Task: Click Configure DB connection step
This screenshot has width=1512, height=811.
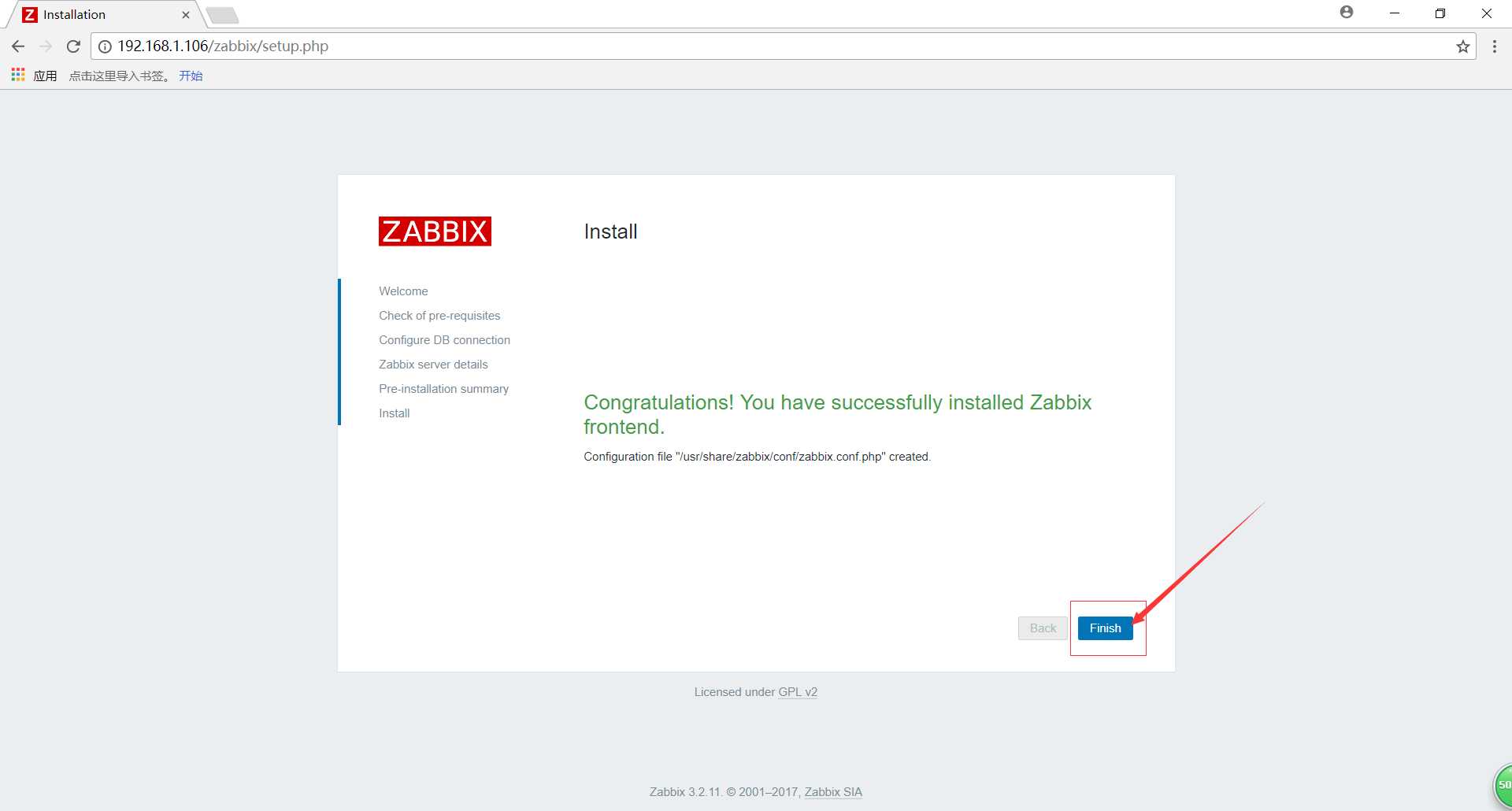Action: 444,340
